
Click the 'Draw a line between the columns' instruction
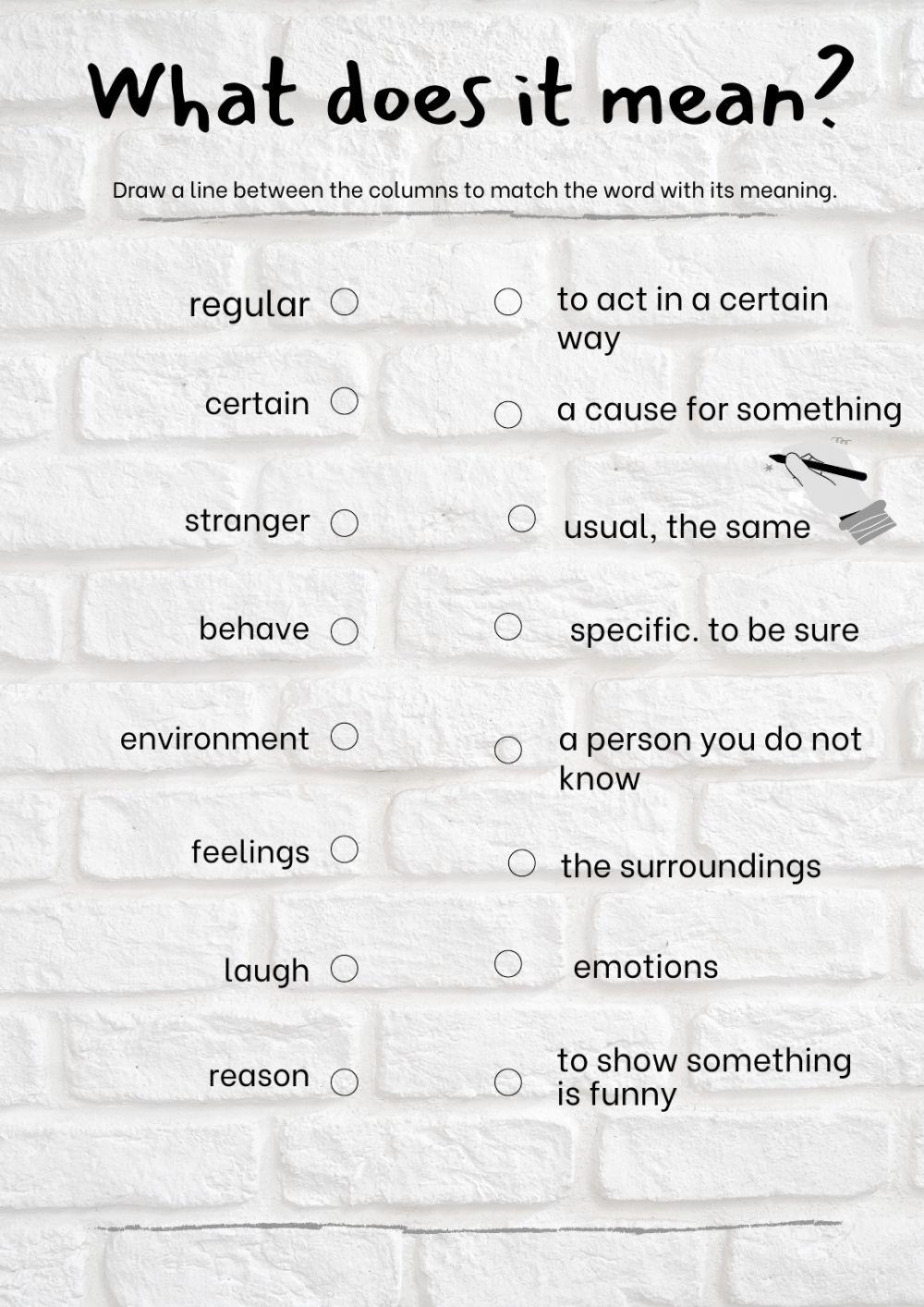474,190
